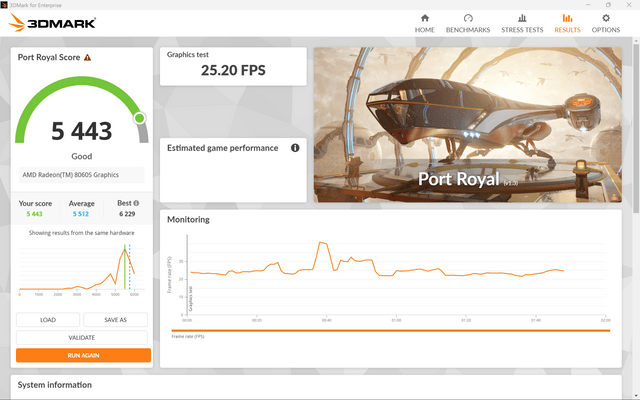Open the Stress Tests chart icon

[x=522, y=18]
